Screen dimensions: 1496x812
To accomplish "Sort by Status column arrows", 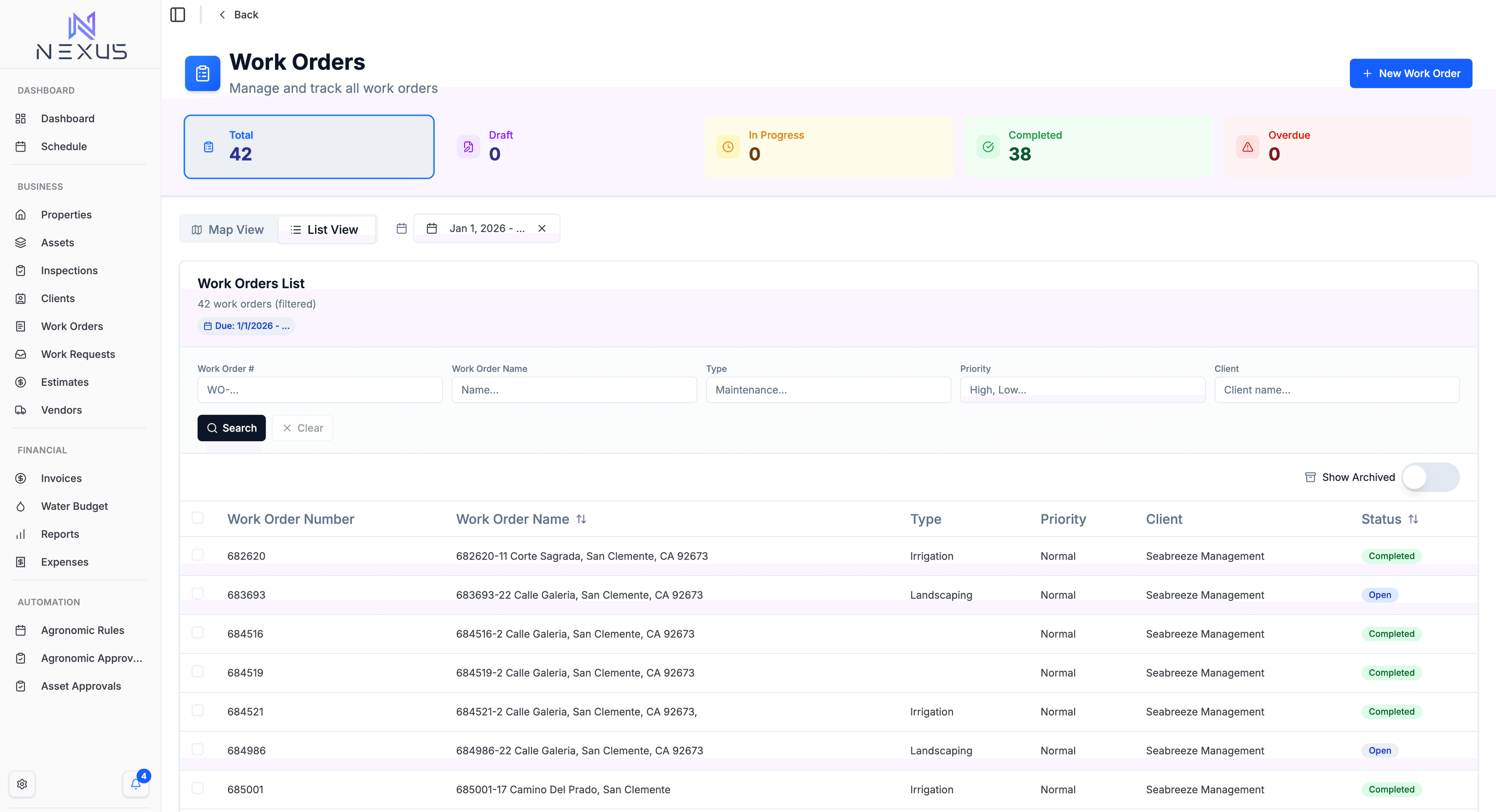I will click(x=1413, y=520).
